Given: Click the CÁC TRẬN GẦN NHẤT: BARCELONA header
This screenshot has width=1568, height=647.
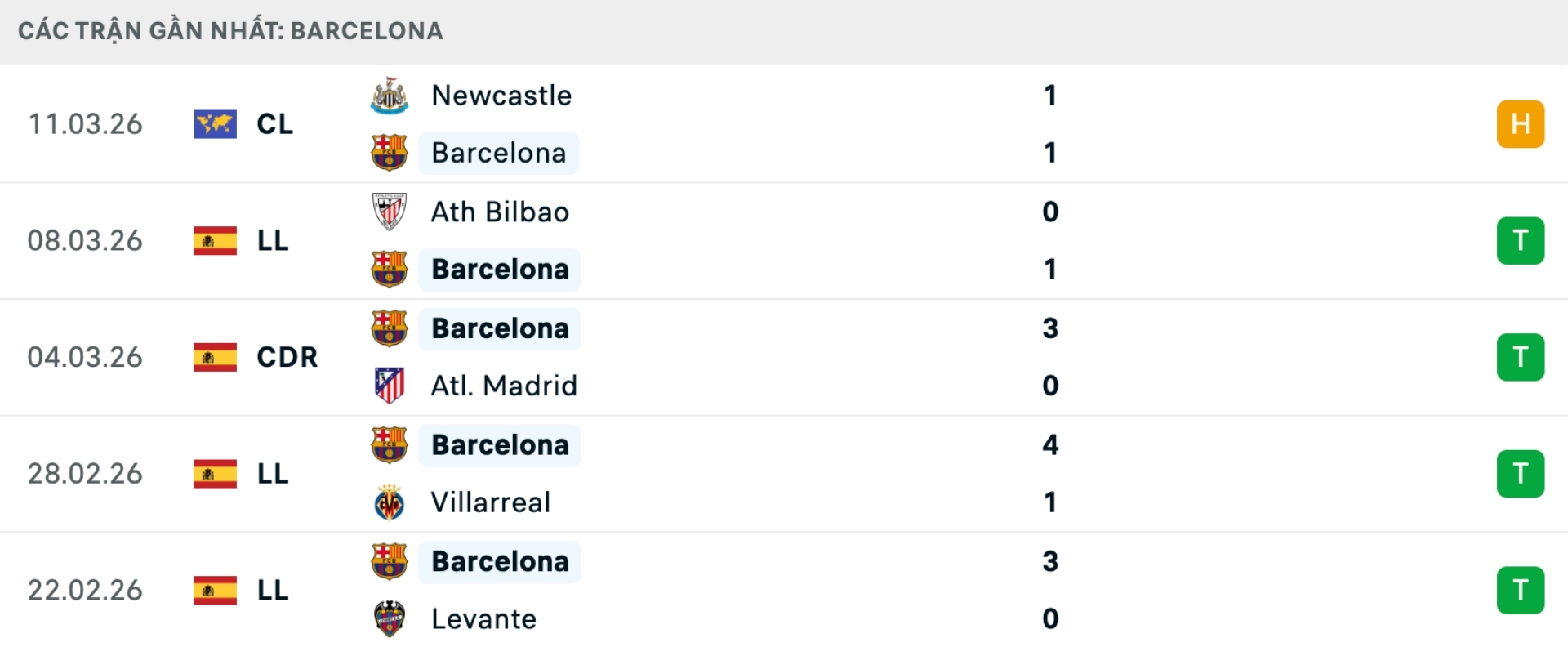Looking at the screenshot, I should click(x=231, y=31).
